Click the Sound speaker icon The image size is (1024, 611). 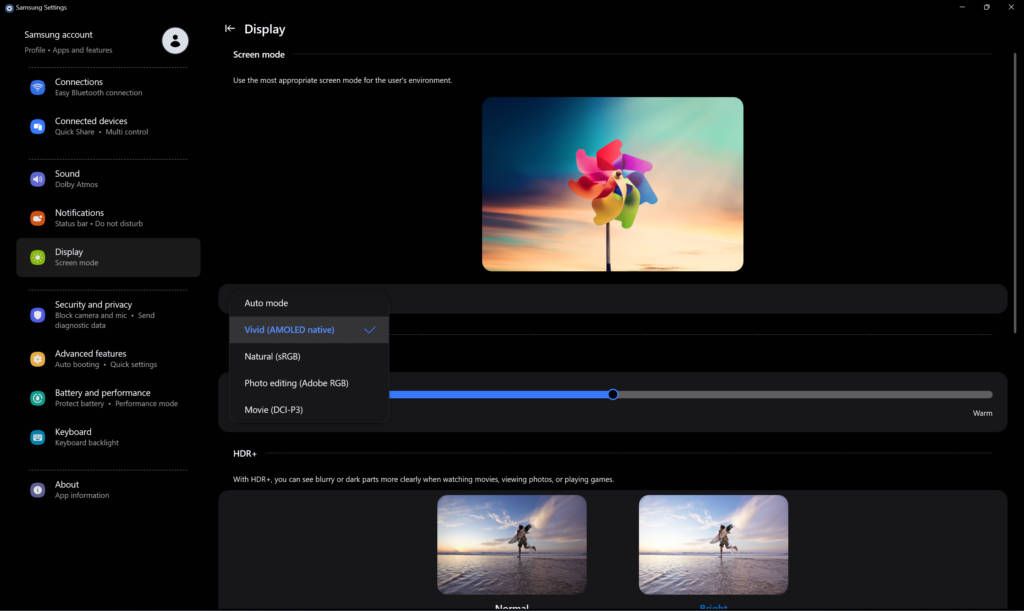click(38, 179)
